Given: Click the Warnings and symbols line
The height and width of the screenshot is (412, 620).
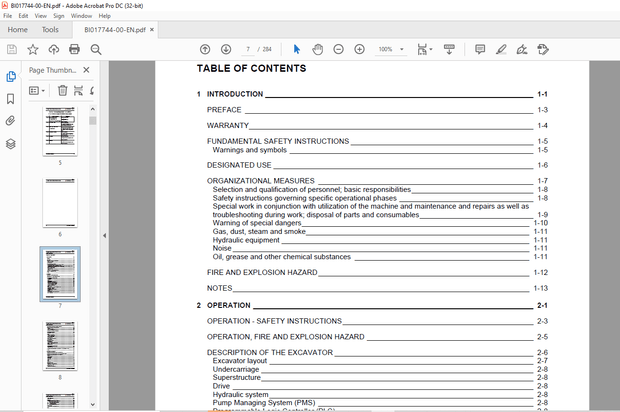Looking at the screenshot, I should [380, 150].
